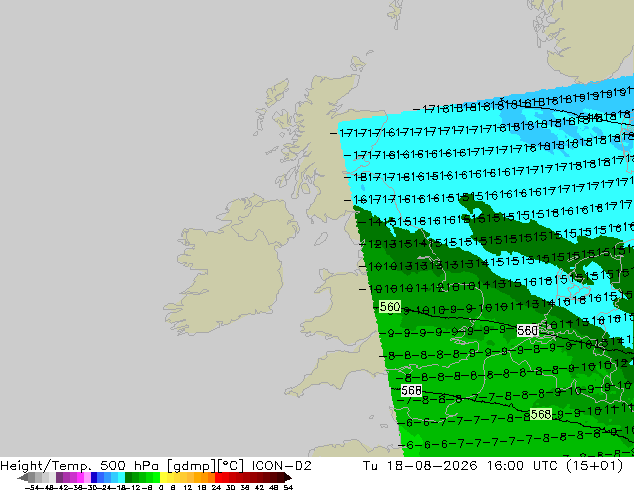Click the '-54' legend scale value
634x490 pixels.
click(32, 488)
